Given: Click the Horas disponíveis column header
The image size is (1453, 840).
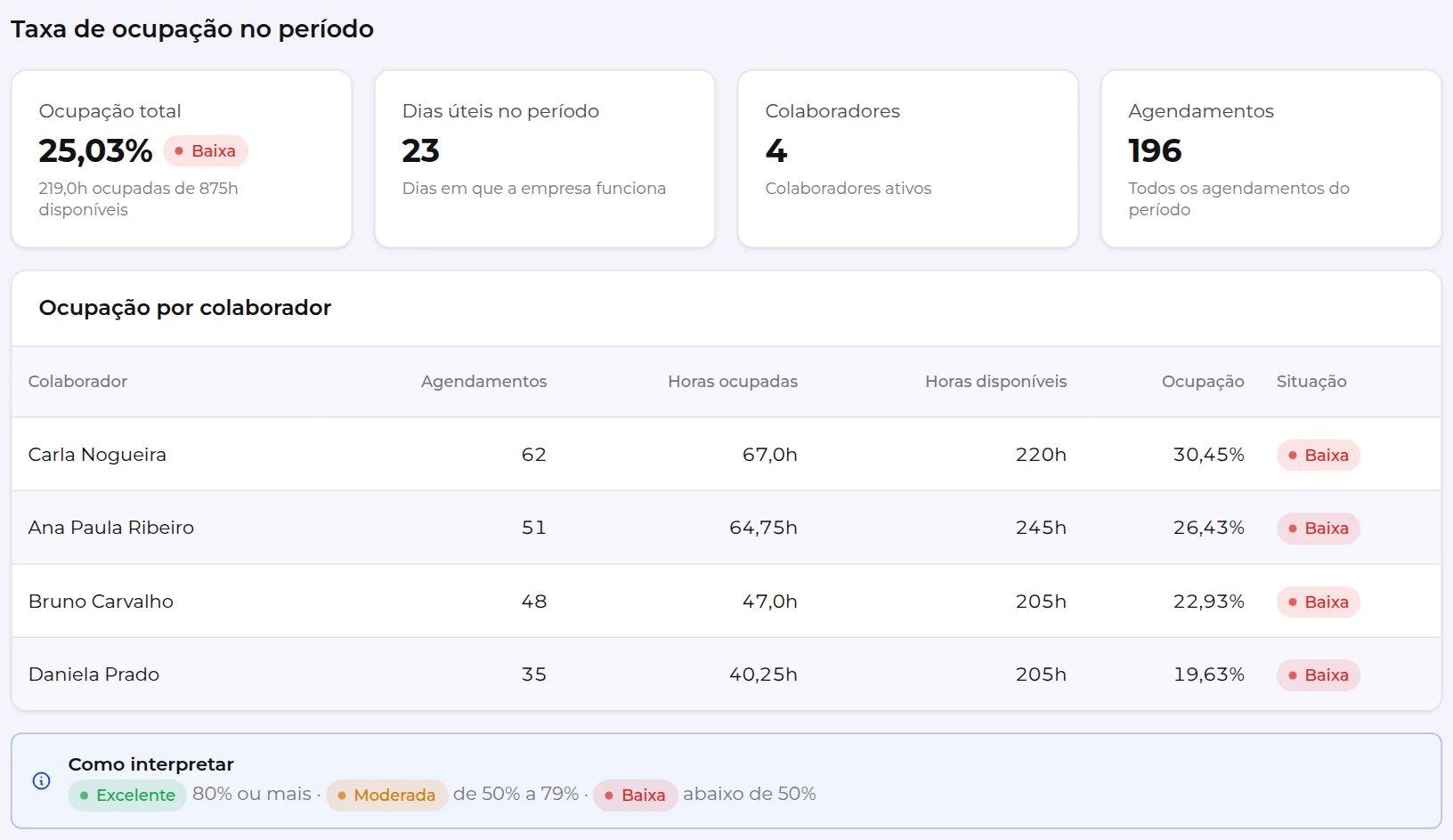Looking at the screenshot, I should coord(996,382).
